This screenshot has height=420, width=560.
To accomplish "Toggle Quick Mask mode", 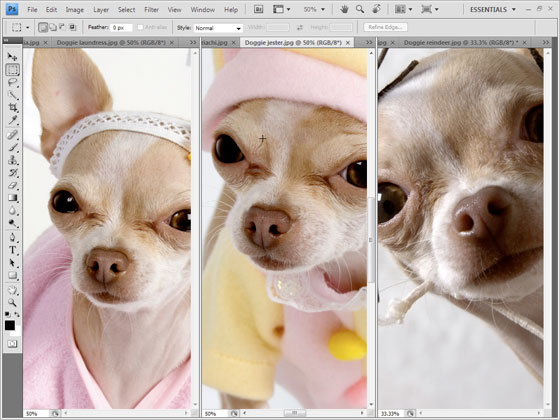I will 12,344.
